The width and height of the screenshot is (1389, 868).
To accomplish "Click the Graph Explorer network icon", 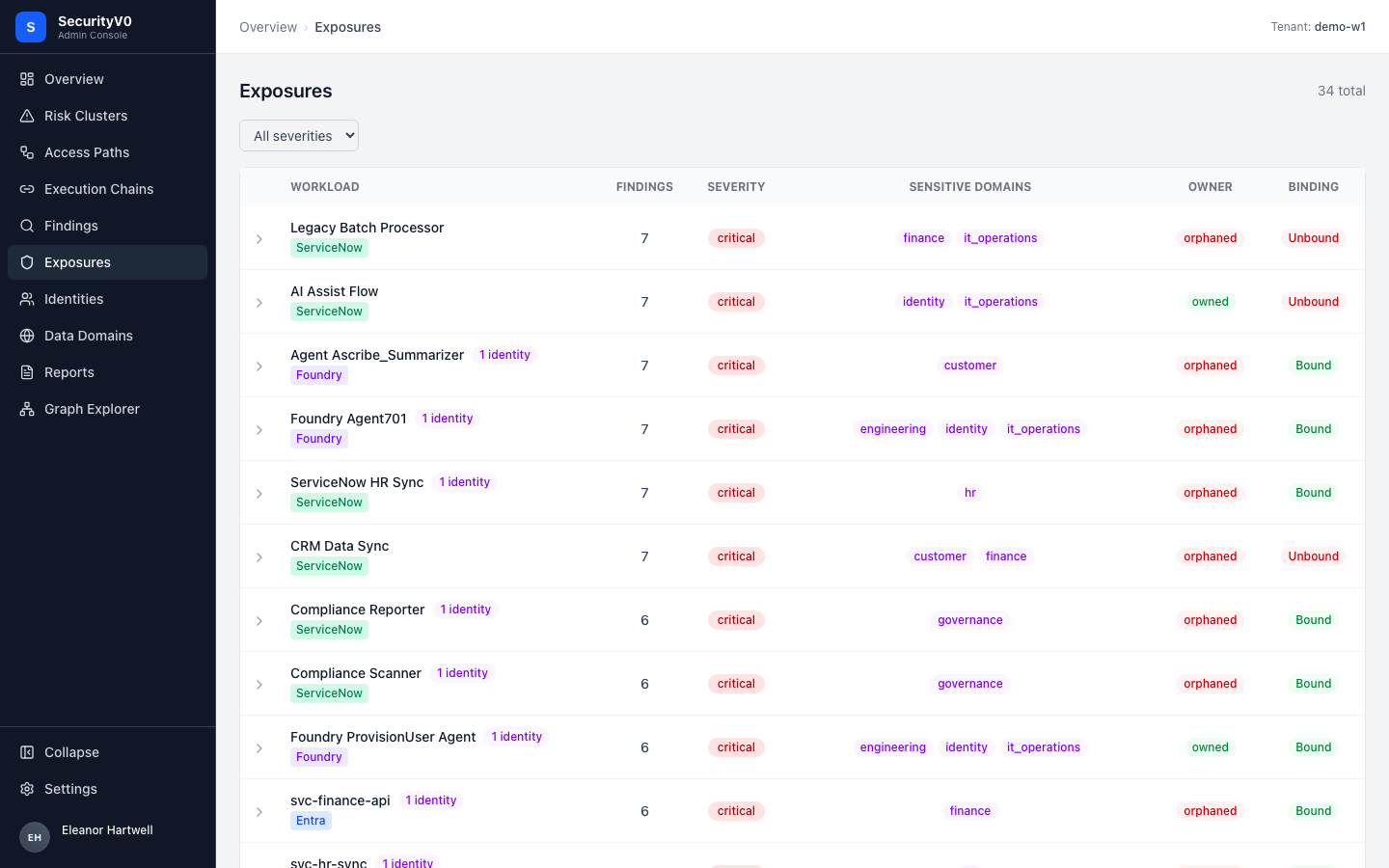I will coord(27,409).
